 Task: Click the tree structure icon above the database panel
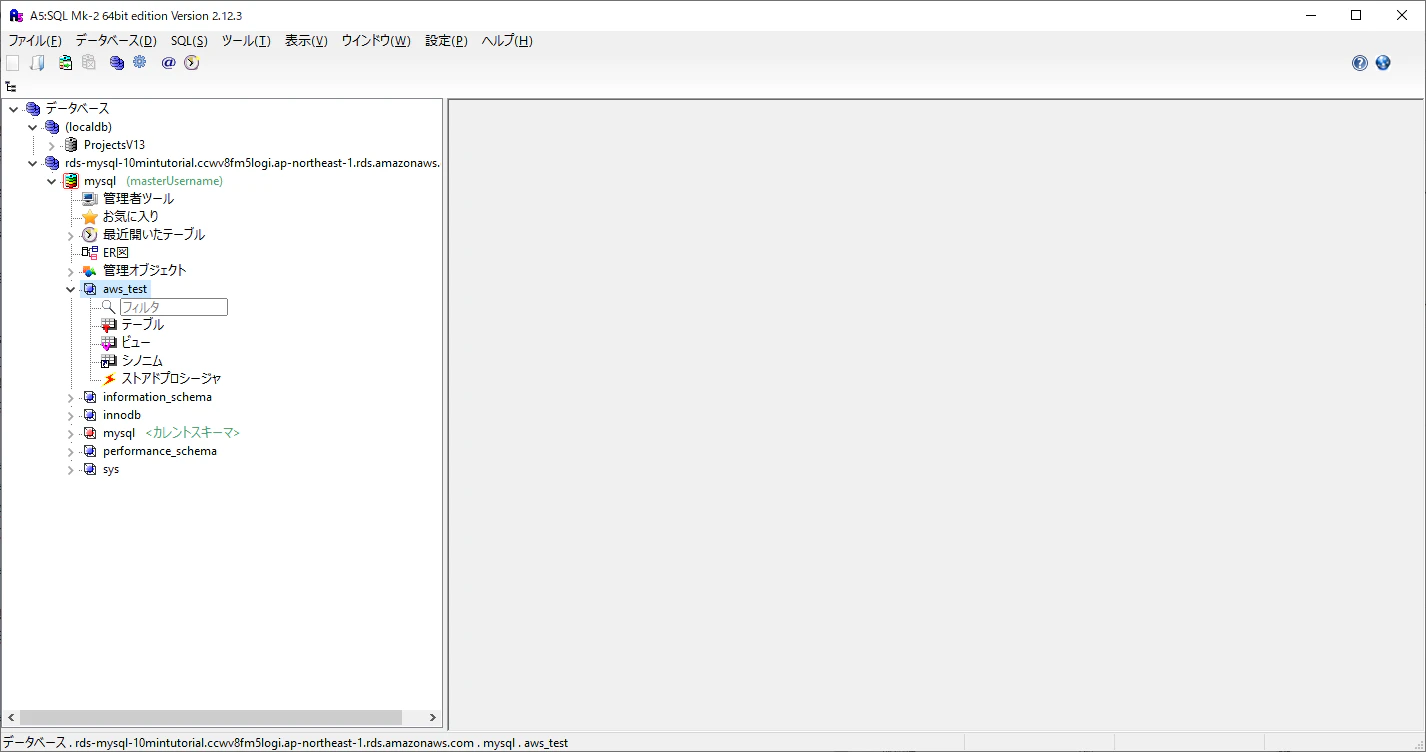coord(11,87)
